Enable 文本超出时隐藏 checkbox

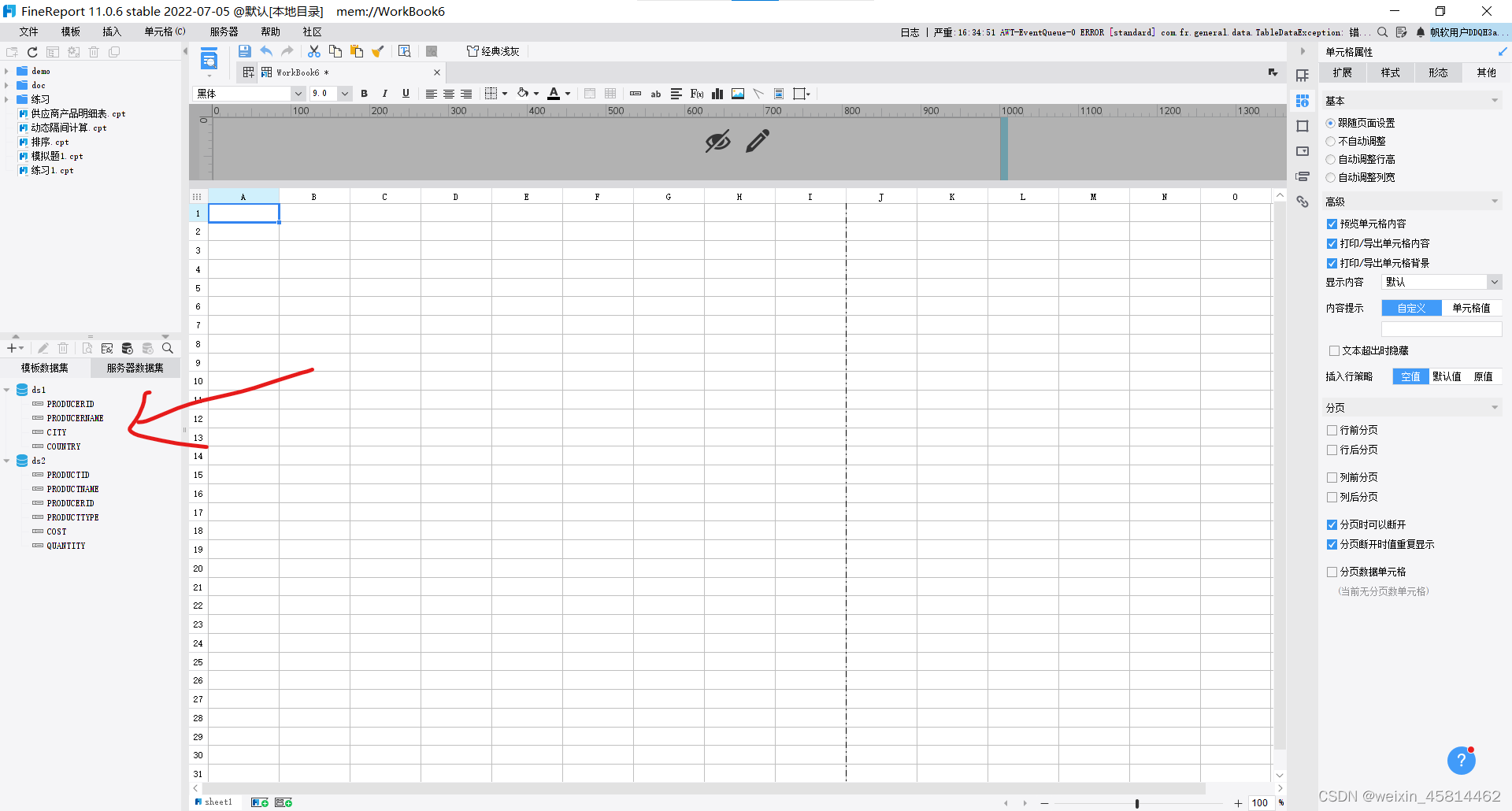1334,351
